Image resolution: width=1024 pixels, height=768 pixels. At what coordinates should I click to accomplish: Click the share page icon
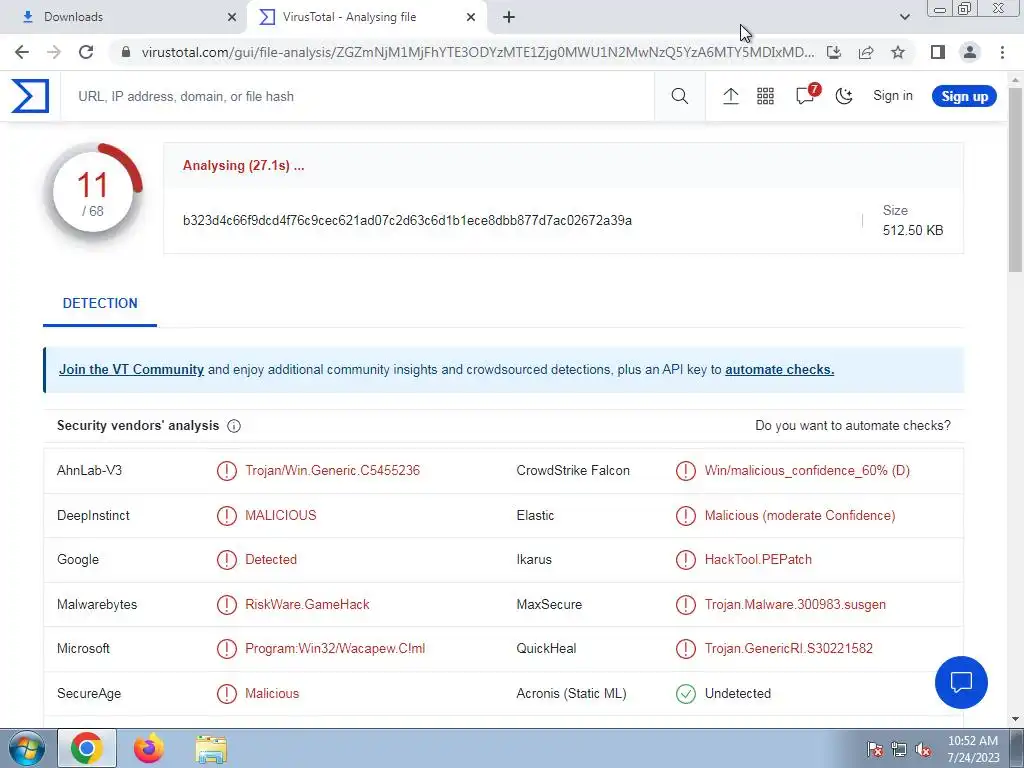[866, 52]
